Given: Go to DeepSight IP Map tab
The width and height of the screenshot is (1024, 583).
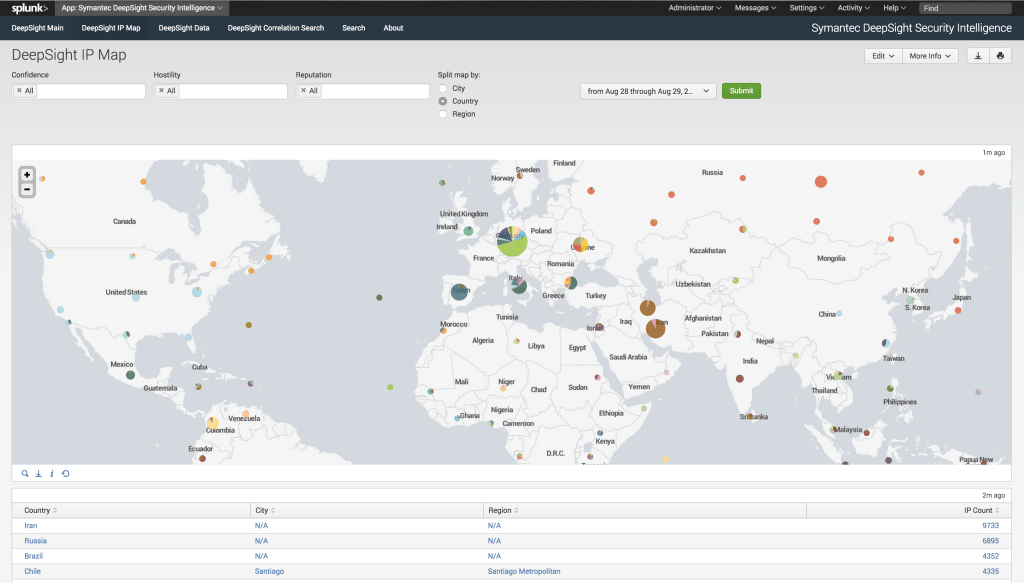Looking at the screenshot, I should click(x=111, y=28).
